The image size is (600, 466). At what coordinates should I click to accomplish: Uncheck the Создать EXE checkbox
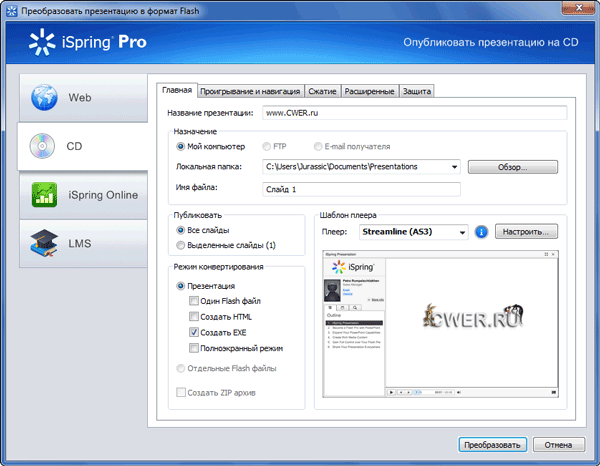click(194, 332)
